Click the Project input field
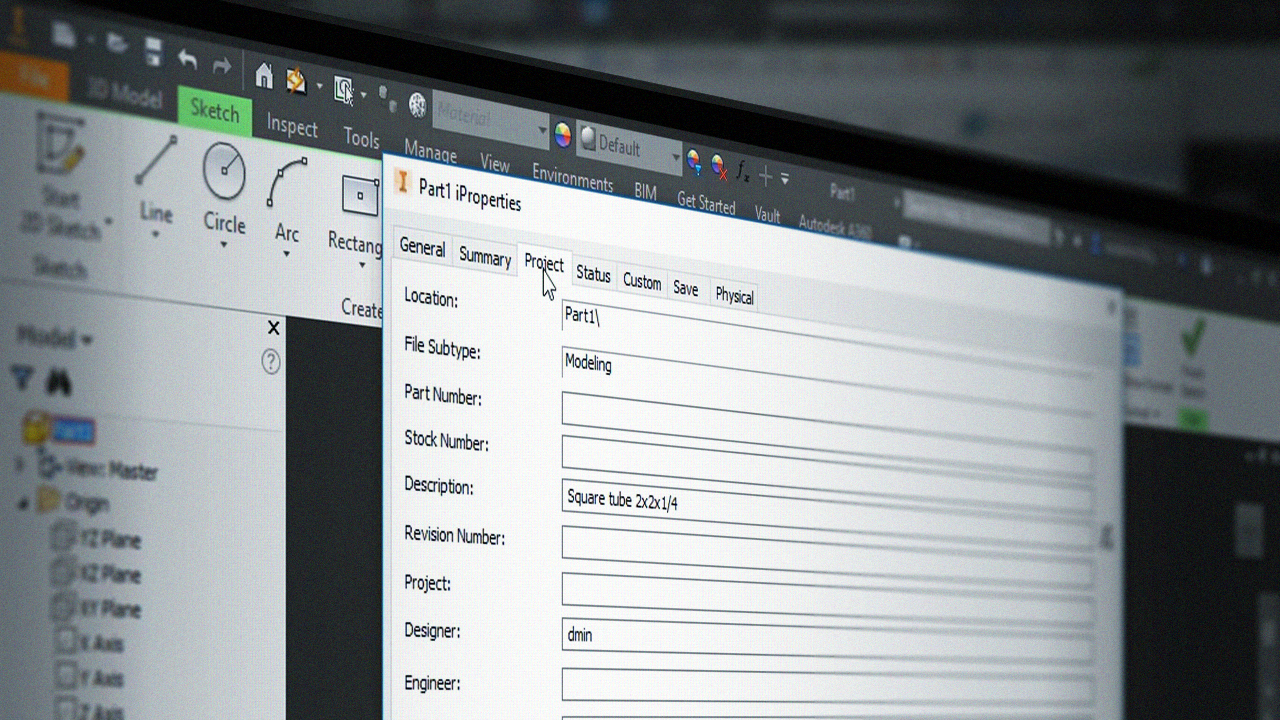Screen dimensions: 1280x720 click(826, 599)
